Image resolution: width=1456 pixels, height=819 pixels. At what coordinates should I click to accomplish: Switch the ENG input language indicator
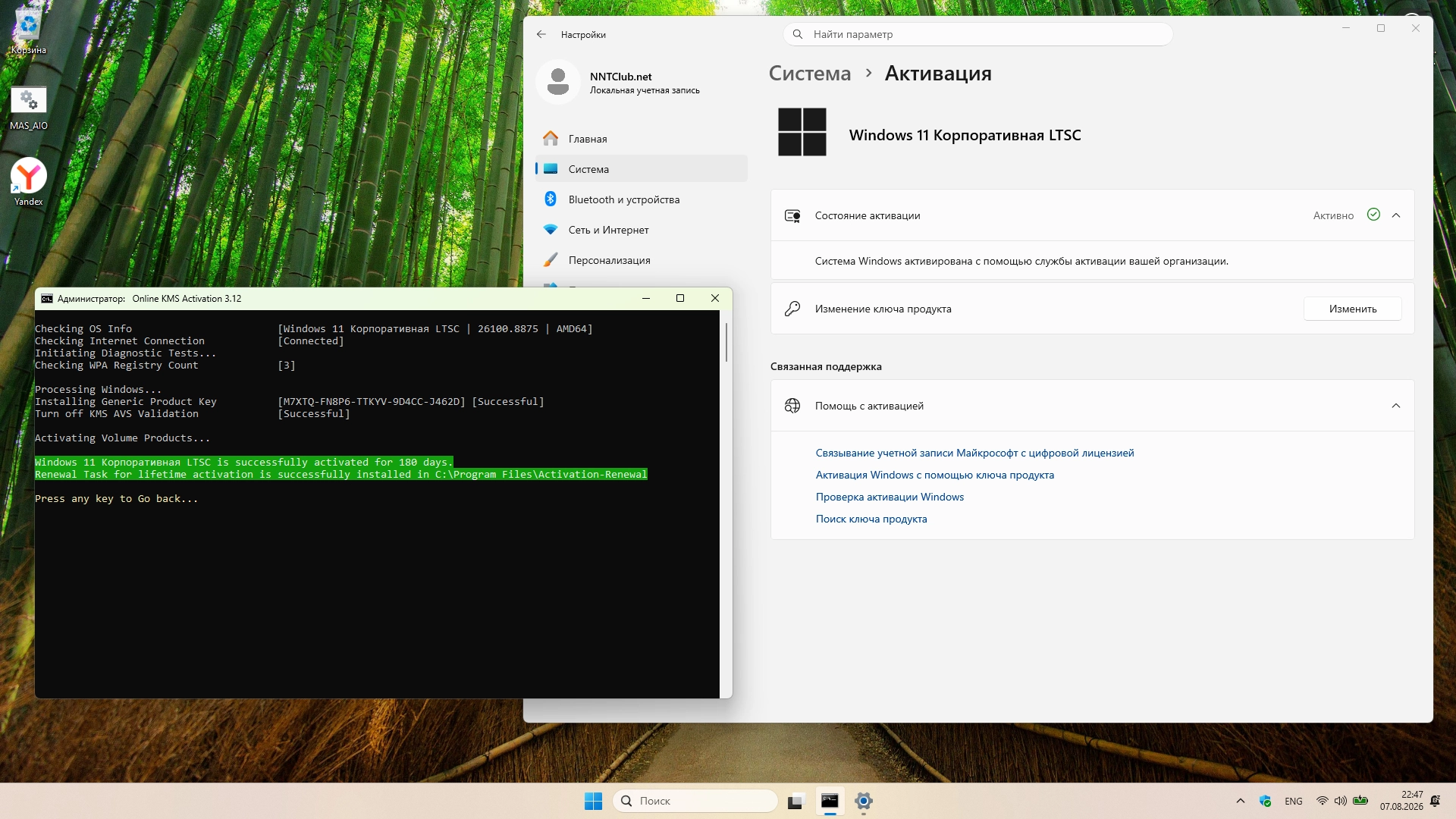[1294, 801]
